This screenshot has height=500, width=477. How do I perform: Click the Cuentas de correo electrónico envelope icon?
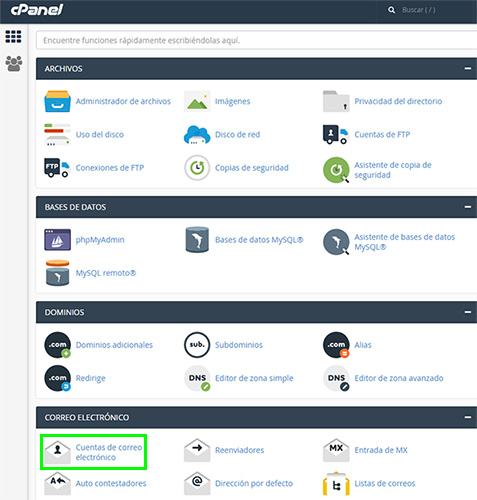[57, 451]
